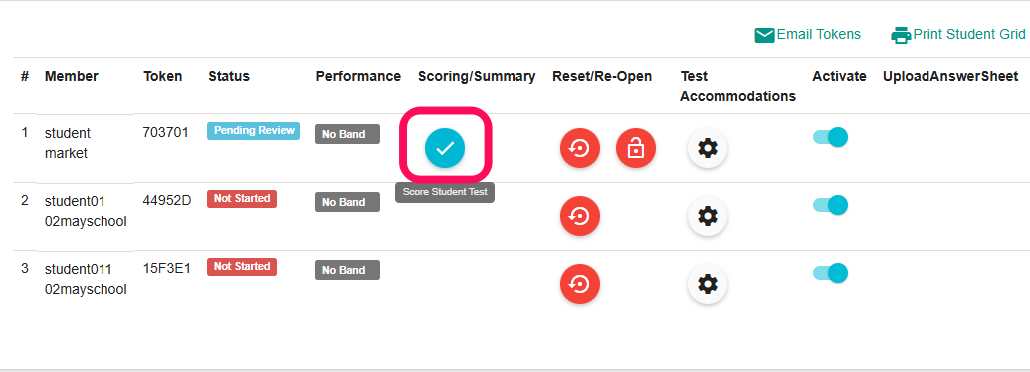Image resolution: width=1030 pixels, height=372 pixels.
Task: Open accommodations gear for token 44952D
Action: click(x=707, y=216)
